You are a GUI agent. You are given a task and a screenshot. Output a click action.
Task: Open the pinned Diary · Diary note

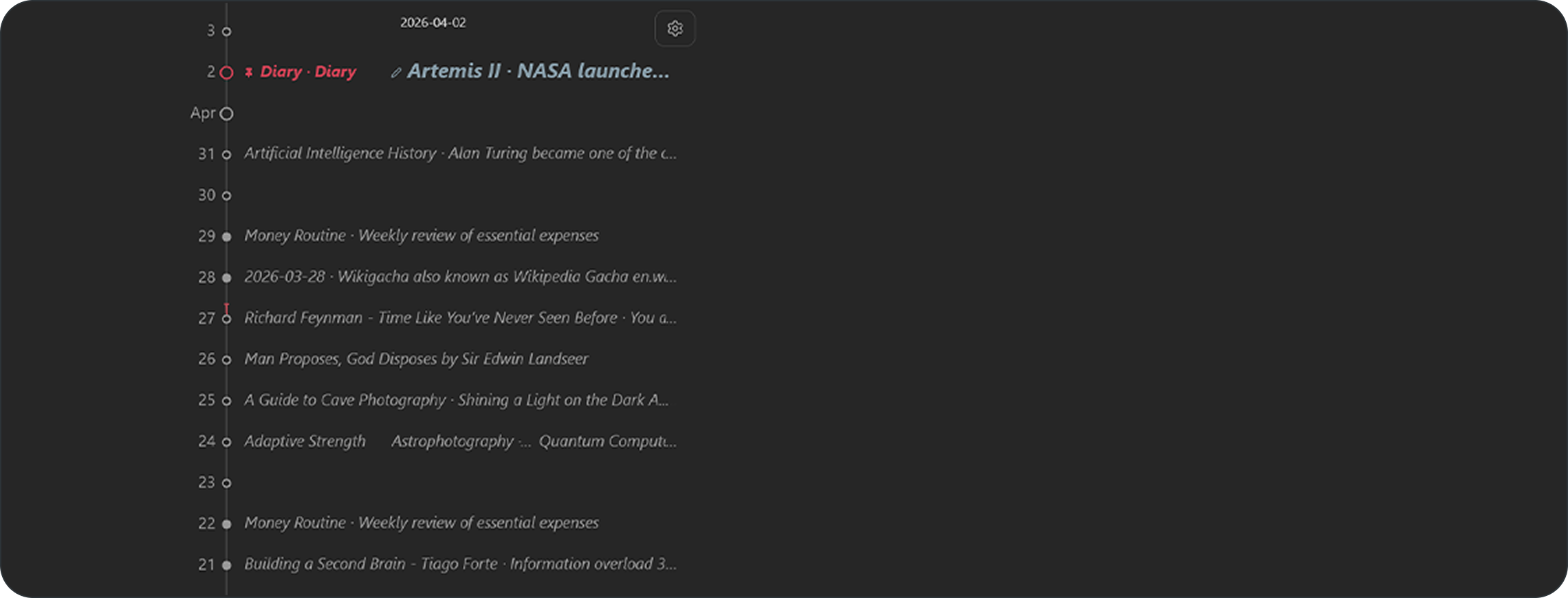308,72
